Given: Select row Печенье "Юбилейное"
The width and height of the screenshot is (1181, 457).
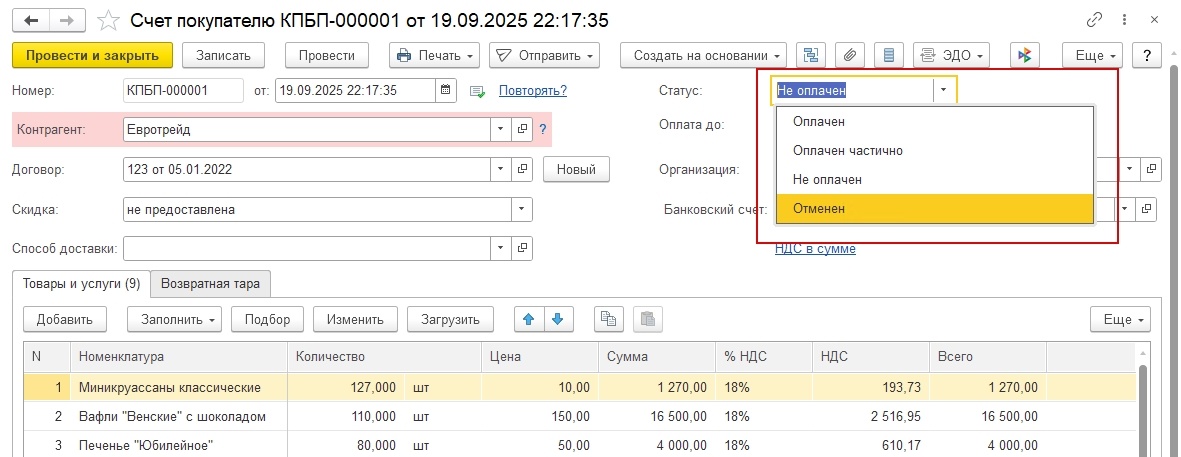Looking at the screenshot, I should pos(580,444).
